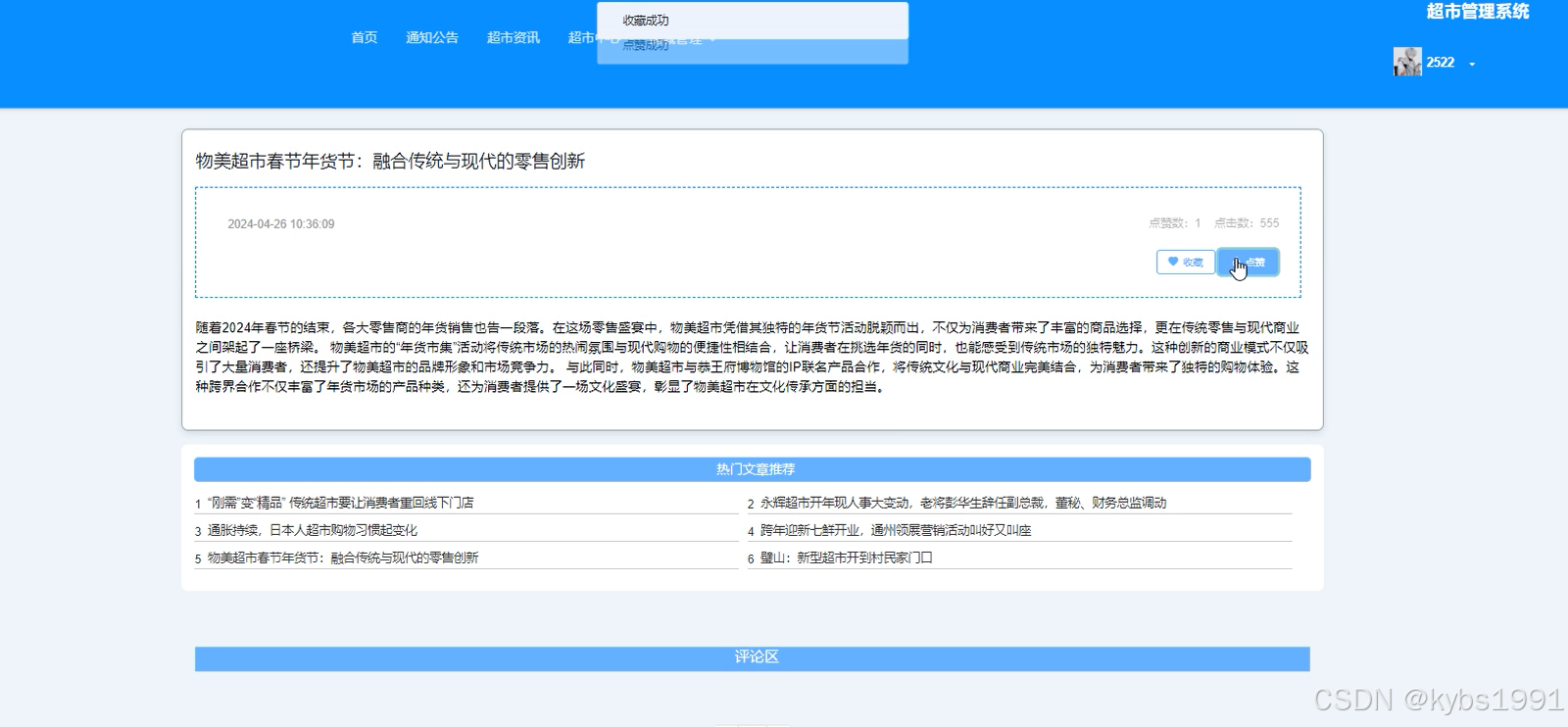Click the 点击数: 555 counter

pos(1247,223)
